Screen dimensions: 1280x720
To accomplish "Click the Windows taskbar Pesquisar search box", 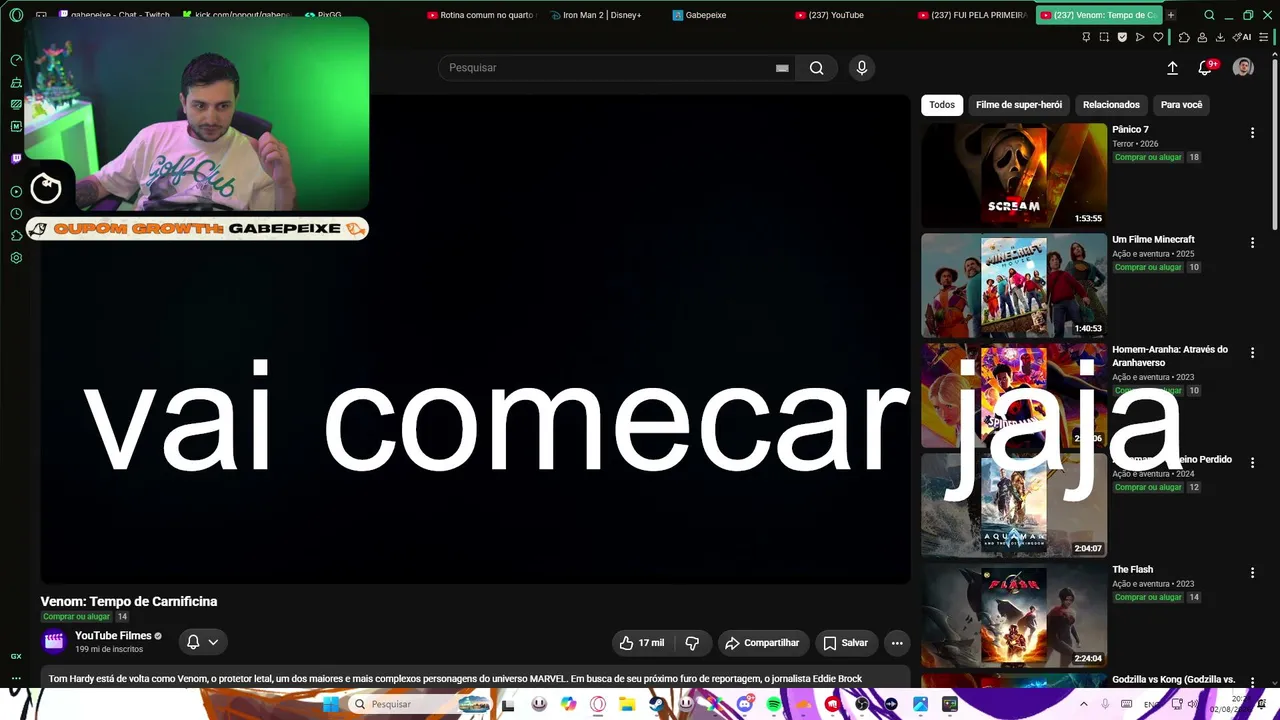I will click(418, 704).
